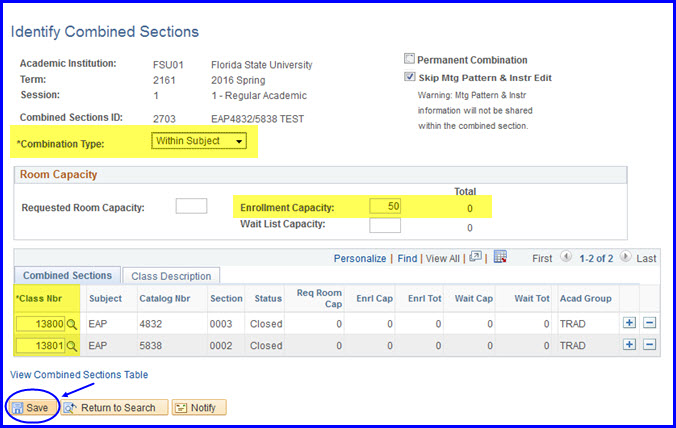
Task: Enable the Permanent Combination checkbox
Action: (x=409, y=59)
